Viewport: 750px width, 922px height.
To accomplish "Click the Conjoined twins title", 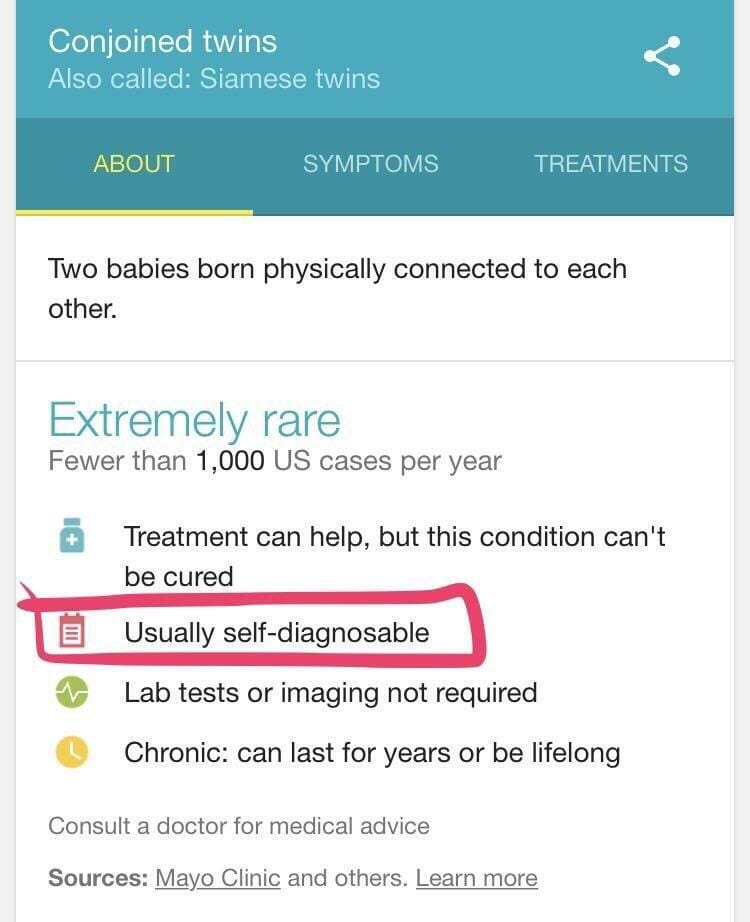I will (x=163, y=41).
